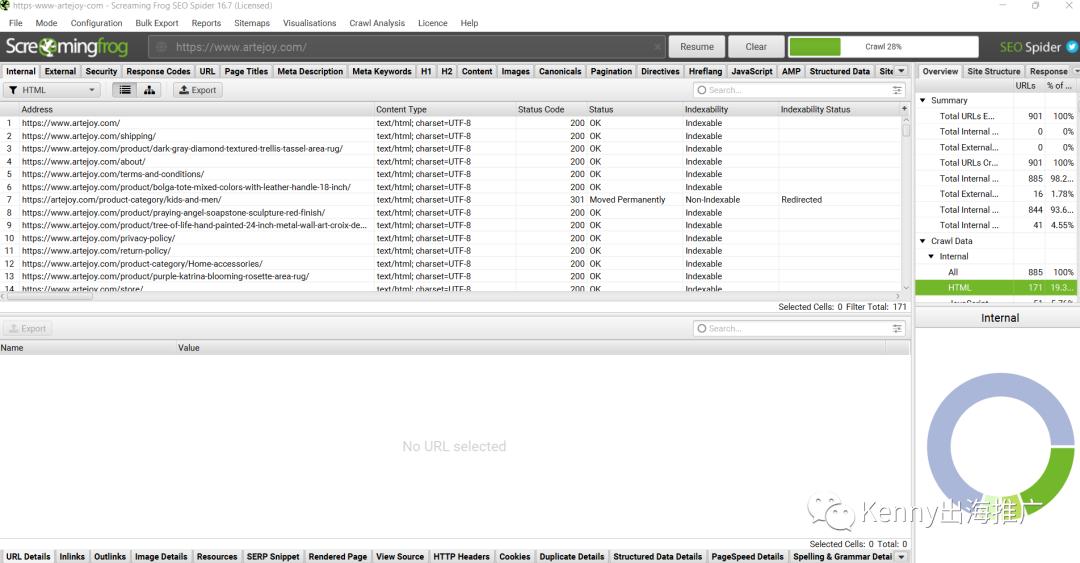Switch to tree view icon

click(x=150, y=90)
